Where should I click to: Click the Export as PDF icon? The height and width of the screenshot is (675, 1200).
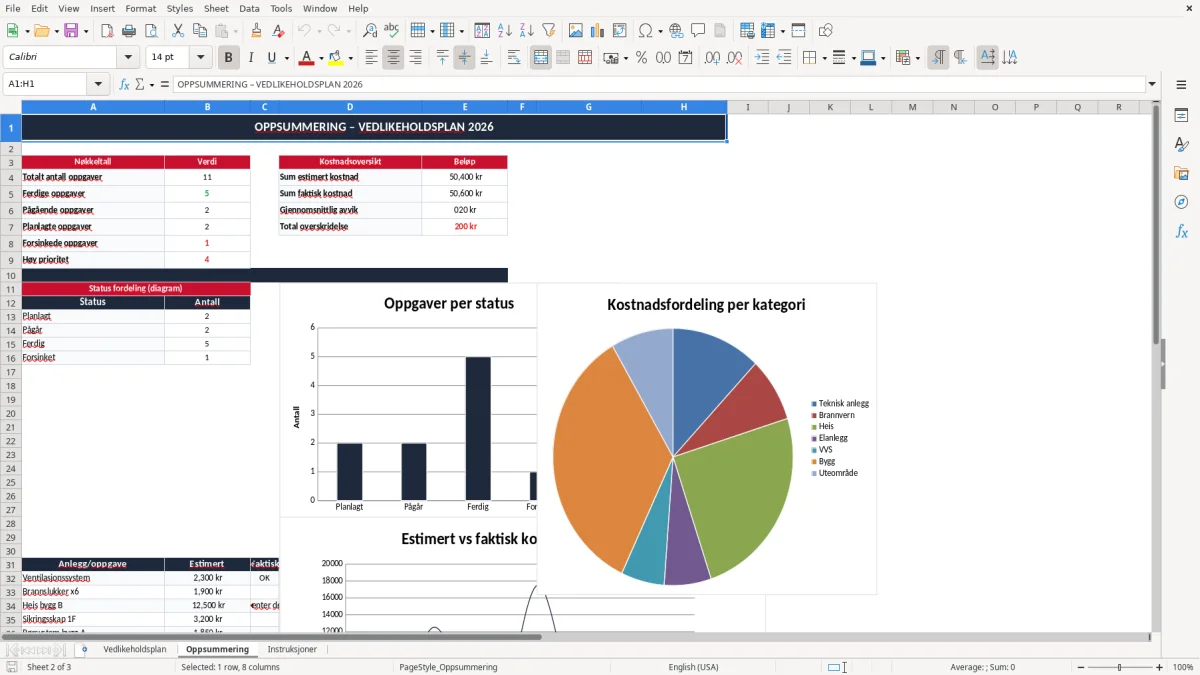tap(107, 31)
